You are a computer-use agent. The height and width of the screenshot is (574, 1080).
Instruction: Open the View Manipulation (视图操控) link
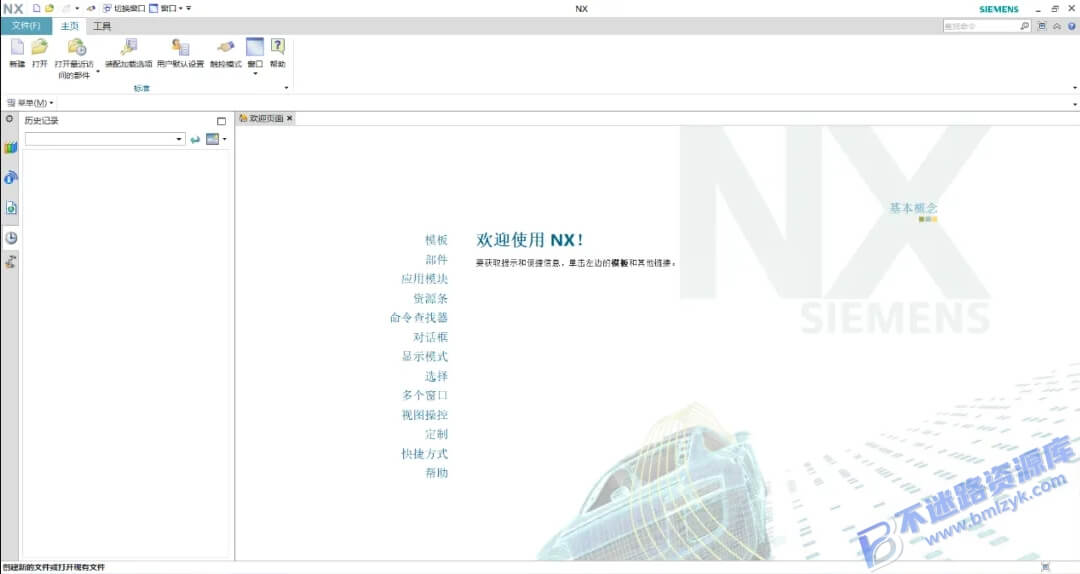click(x=424, y=415)
